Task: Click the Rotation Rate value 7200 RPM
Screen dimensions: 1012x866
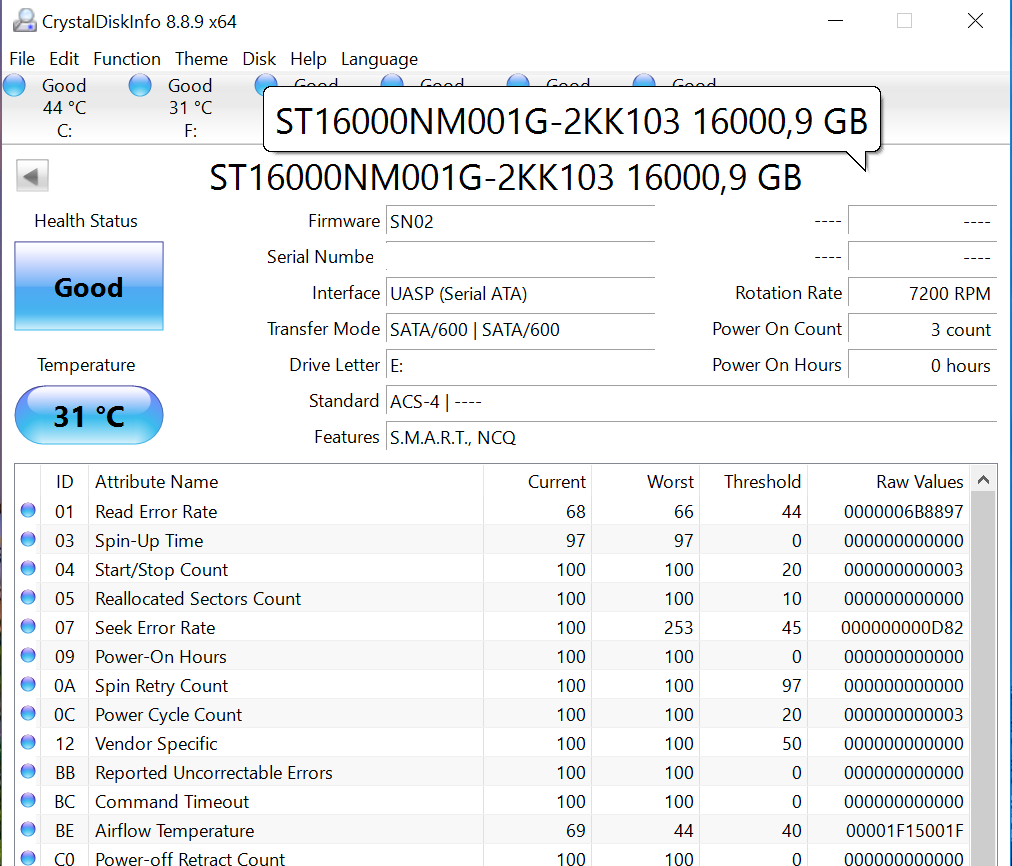Action: (x=922, y=294)
